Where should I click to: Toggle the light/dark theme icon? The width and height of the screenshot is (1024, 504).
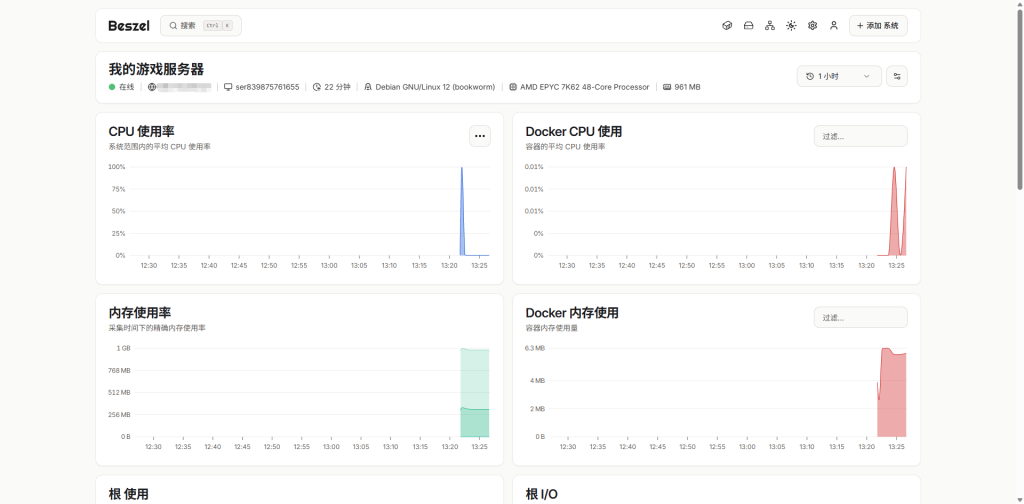click(791, 25)
